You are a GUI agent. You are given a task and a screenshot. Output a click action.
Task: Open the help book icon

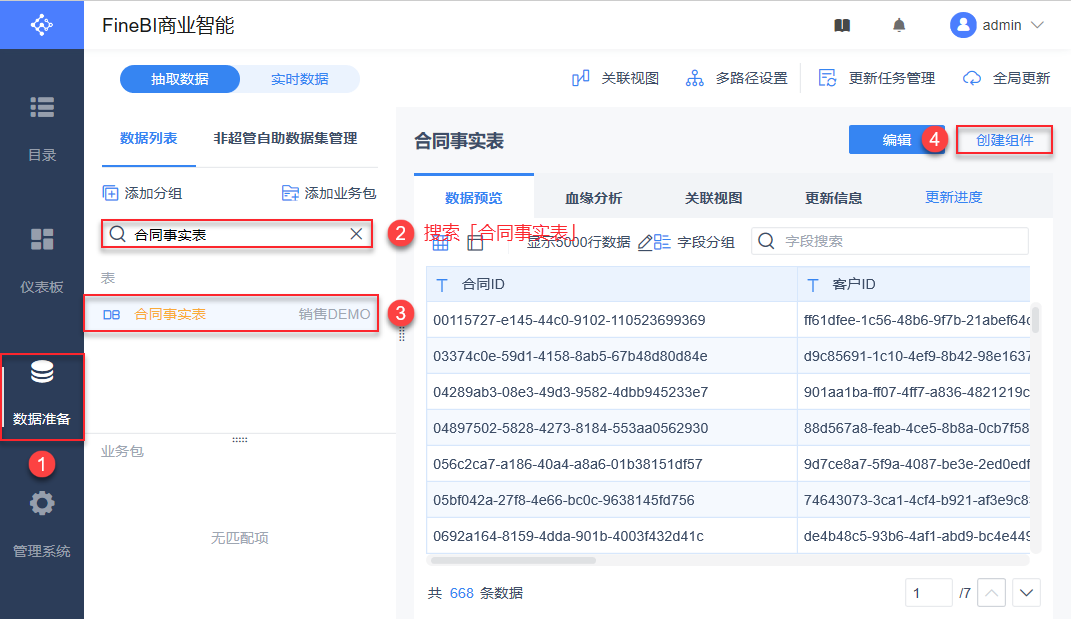842,26
